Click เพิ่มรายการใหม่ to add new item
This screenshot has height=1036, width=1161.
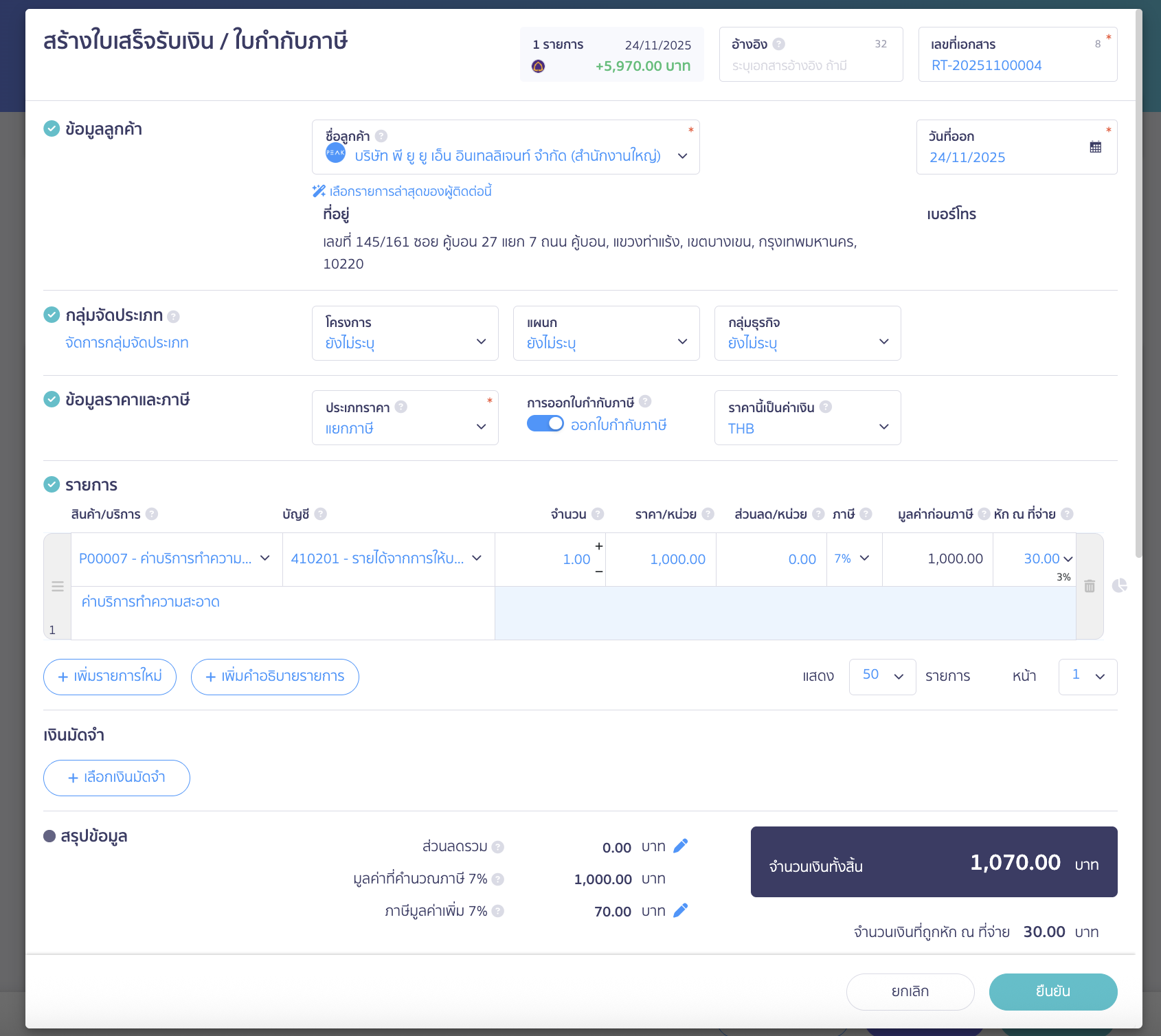tap(110, 677)
